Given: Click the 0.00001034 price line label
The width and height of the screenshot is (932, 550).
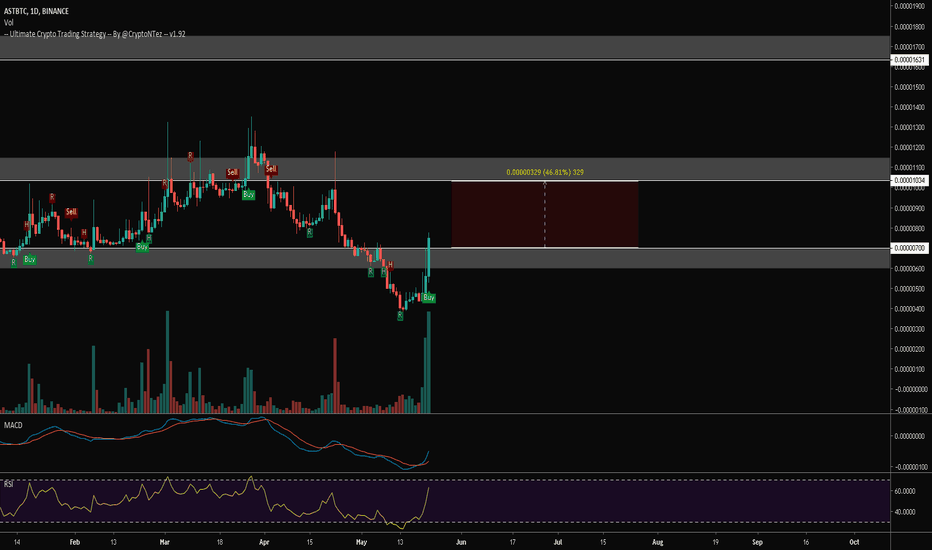Looking at the screenshot, I should 910,180.
